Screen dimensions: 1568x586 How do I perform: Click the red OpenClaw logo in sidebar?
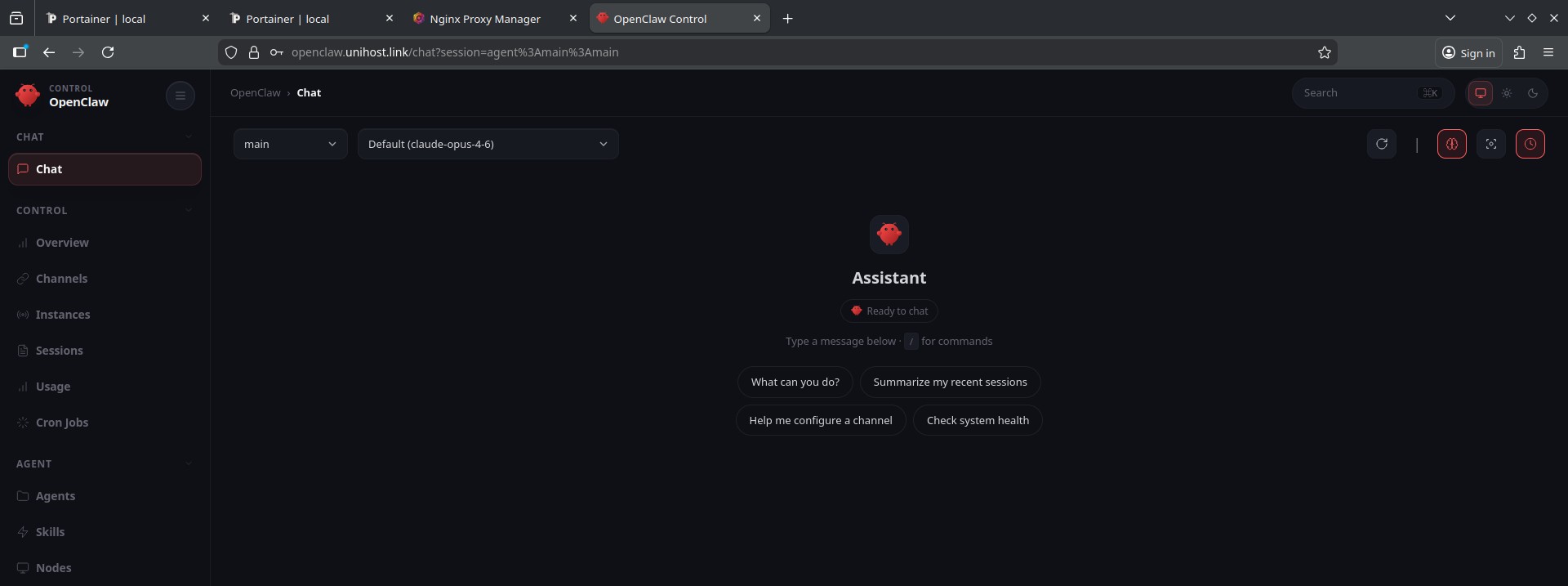click(28, 96)
